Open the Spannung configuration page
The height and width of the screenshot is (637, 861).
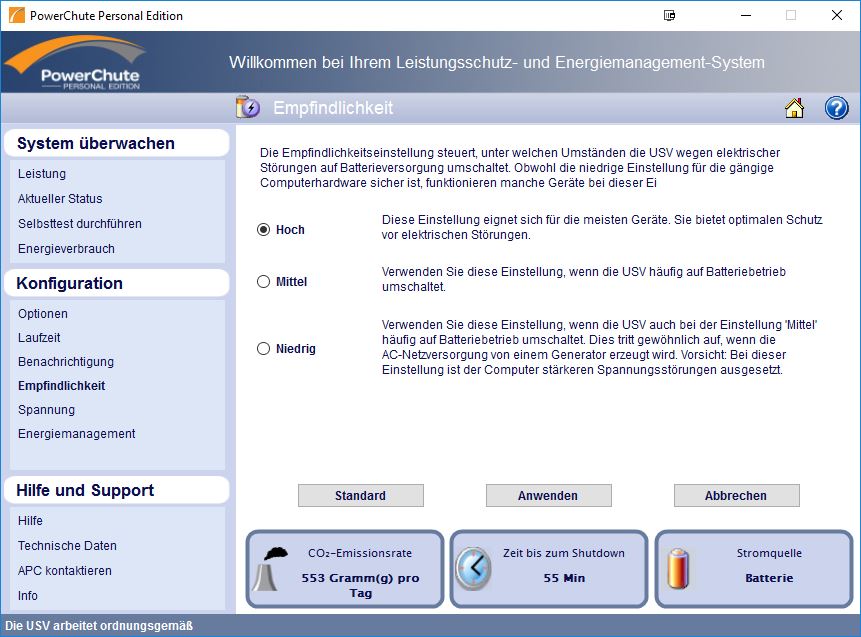[46, 410]
